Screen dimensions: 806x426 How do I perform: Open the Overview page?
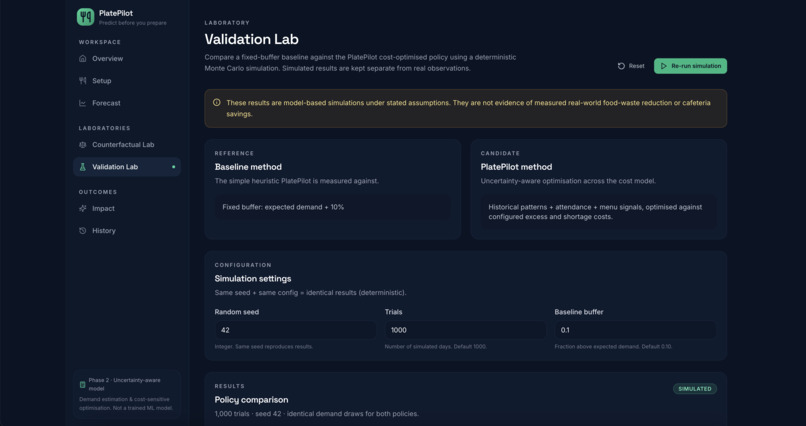click(x=127, y=59)
